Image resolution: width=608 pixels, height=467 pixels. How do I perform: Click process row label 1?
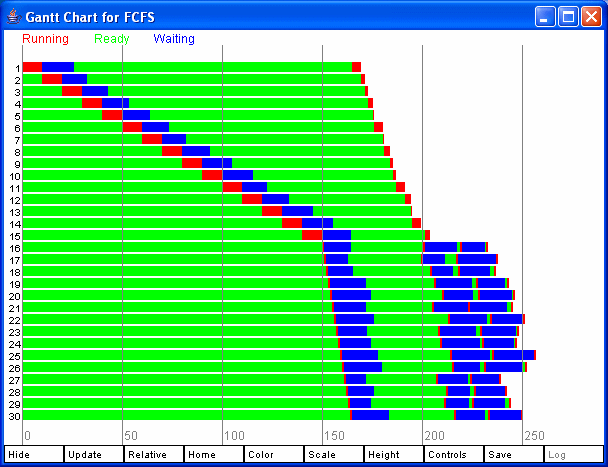(x=18, y=69)
